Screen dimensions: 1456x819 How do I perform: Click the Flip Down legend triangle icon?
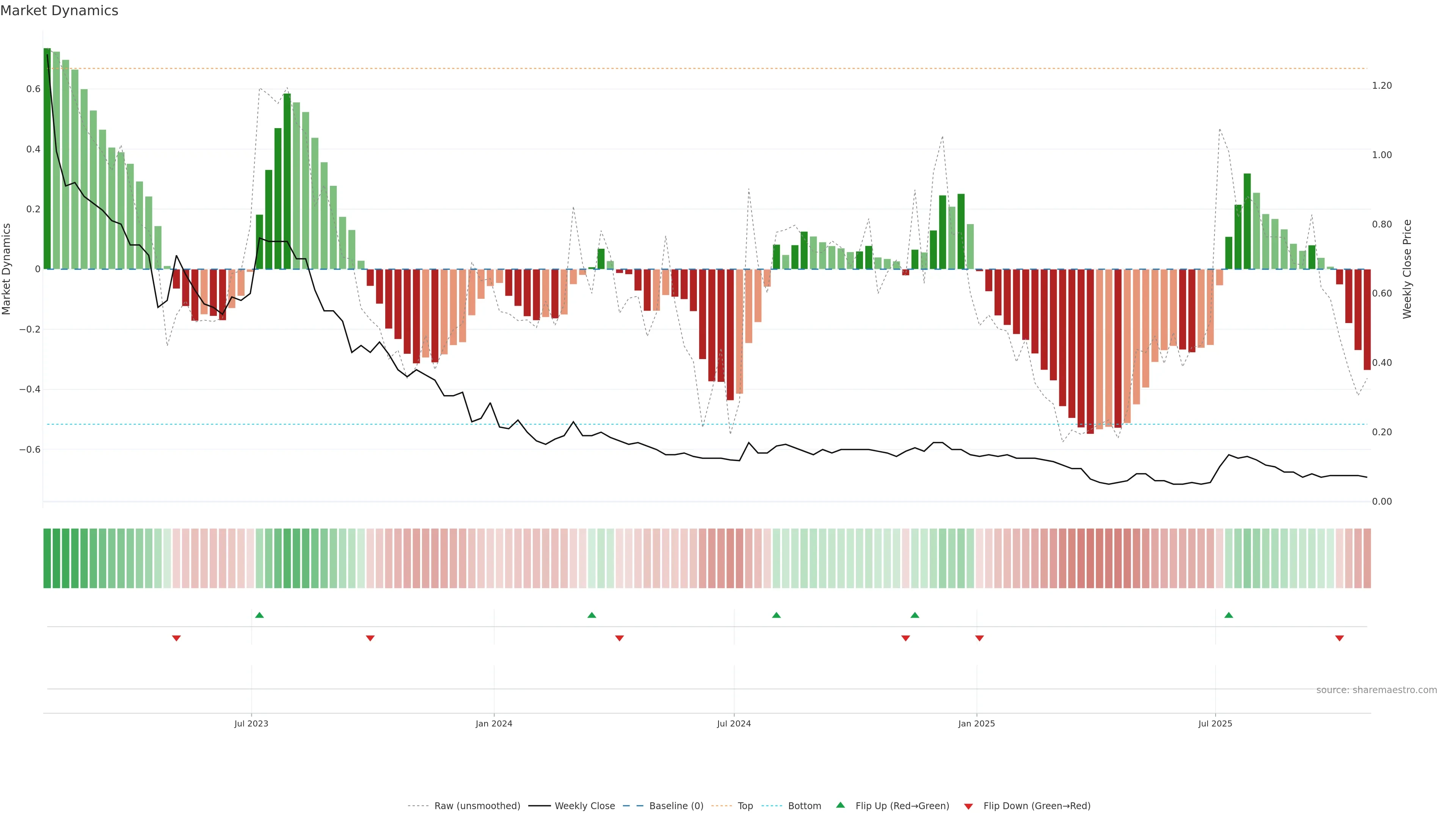point(968,806)
